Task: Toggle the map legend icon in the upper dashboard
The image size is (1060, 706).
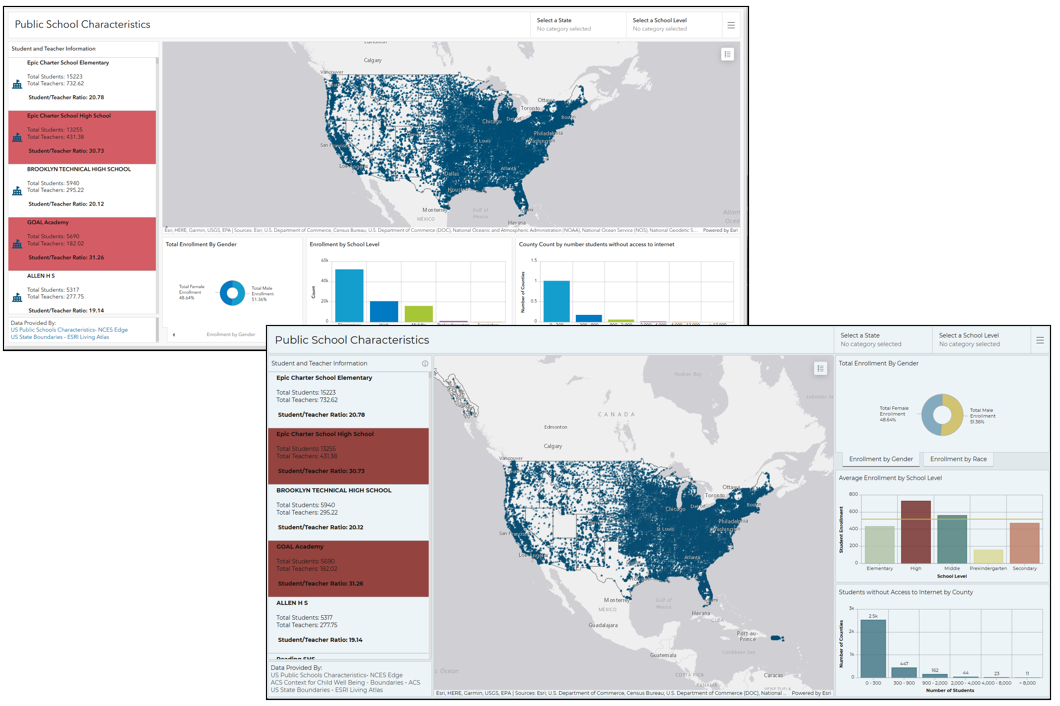Action: pos(727,54)
